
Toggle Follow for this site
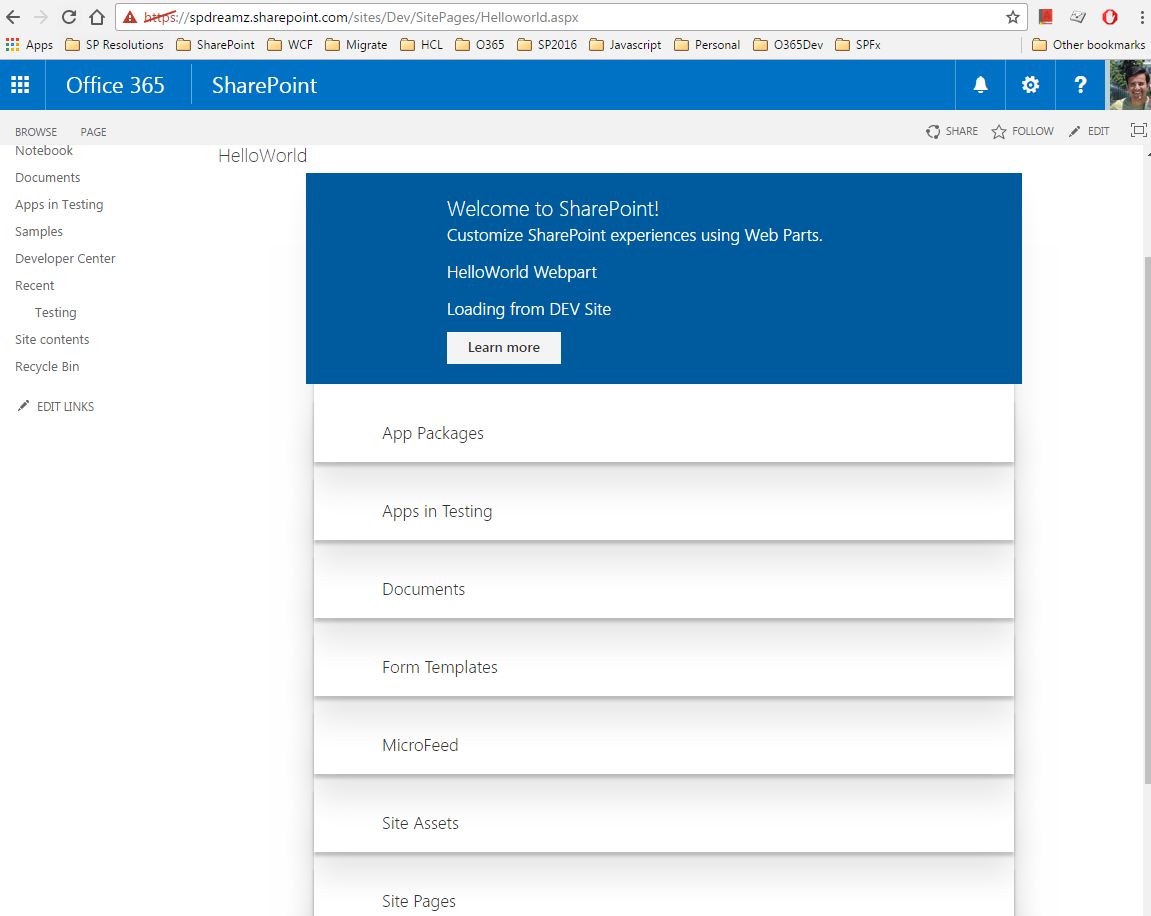[1022, 131]
